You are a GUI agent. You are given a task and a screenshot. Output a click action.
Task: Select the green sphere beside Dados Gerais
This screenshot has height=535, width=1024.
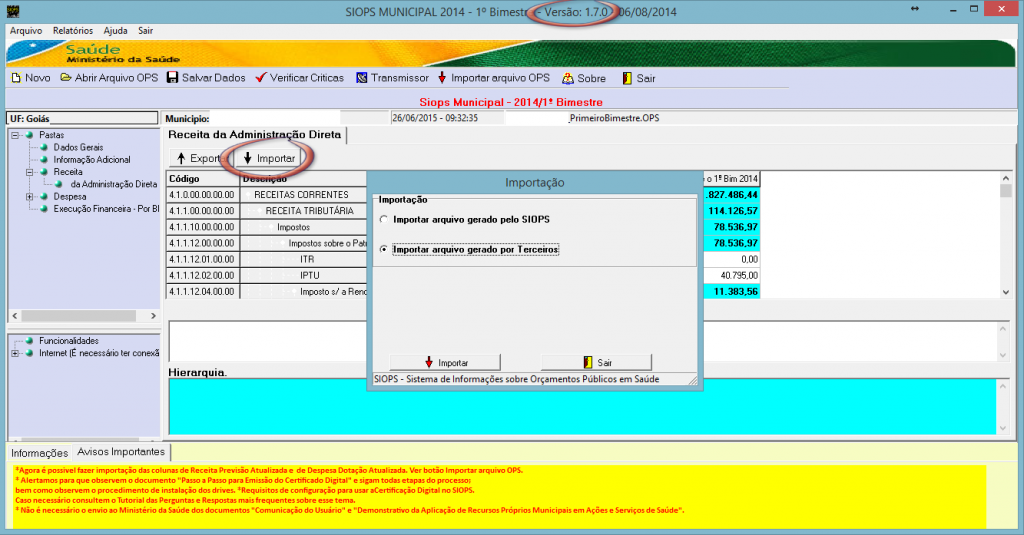click(44, 148)
